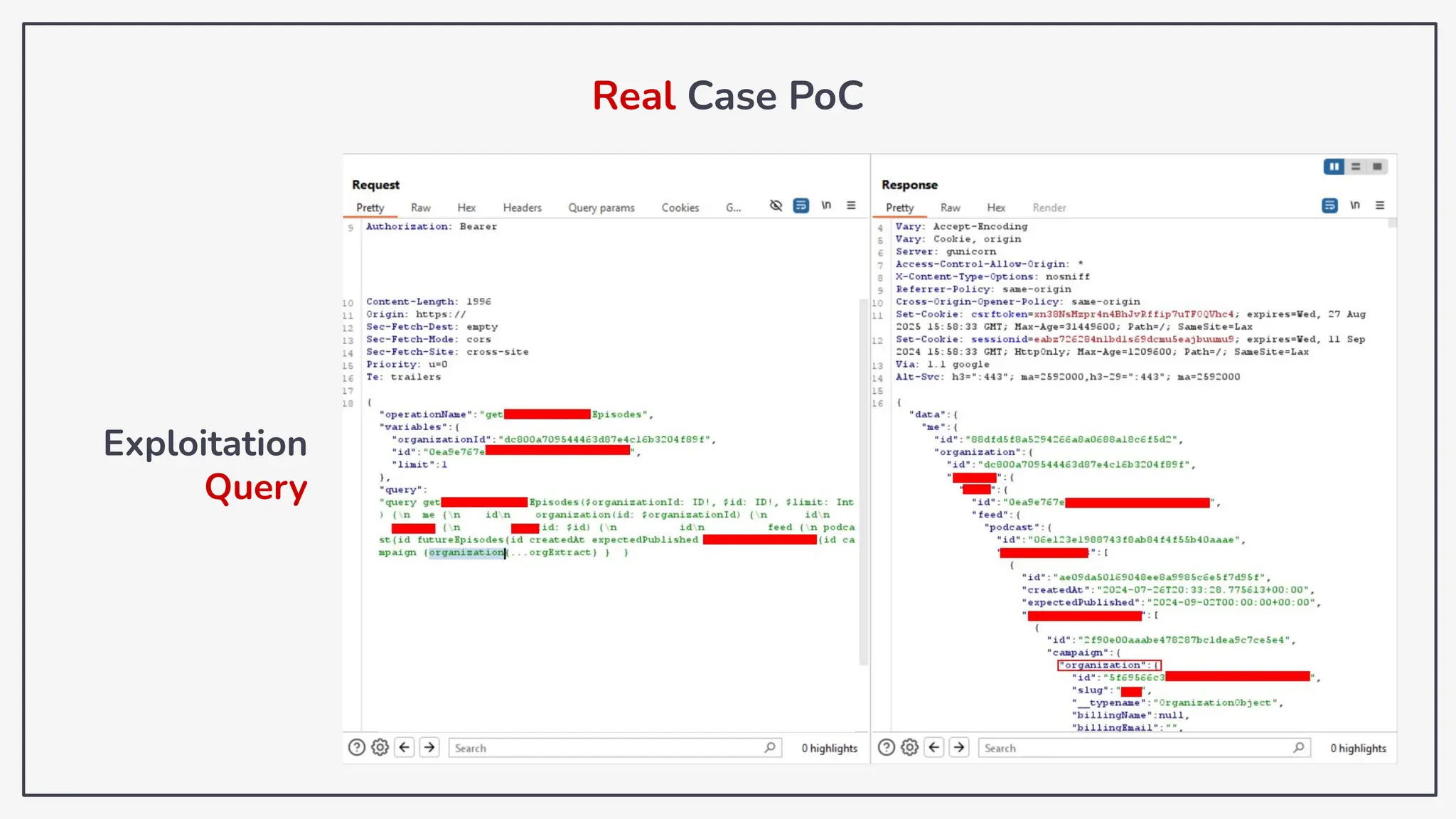
Task: Open the Request Hex tab
Action: pyautogui.click(x=466, y=208)
